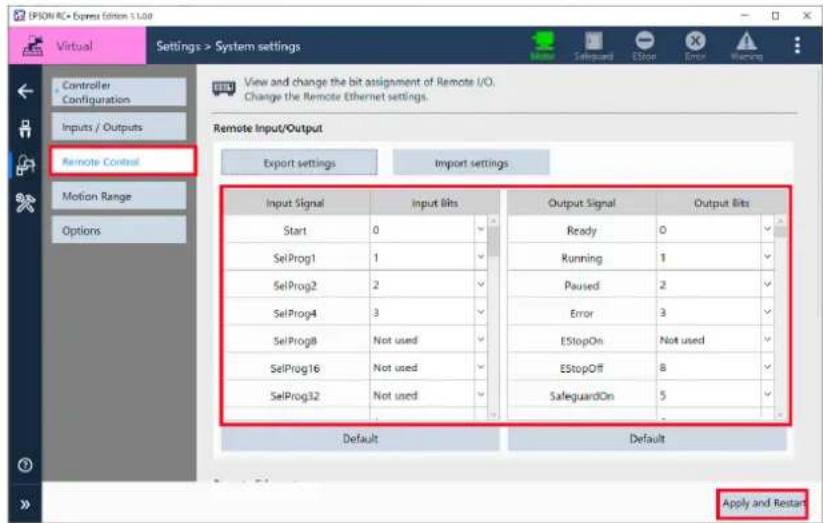Open the three-dot more options menu
The image size is (823, 523).
coord(797,45)
